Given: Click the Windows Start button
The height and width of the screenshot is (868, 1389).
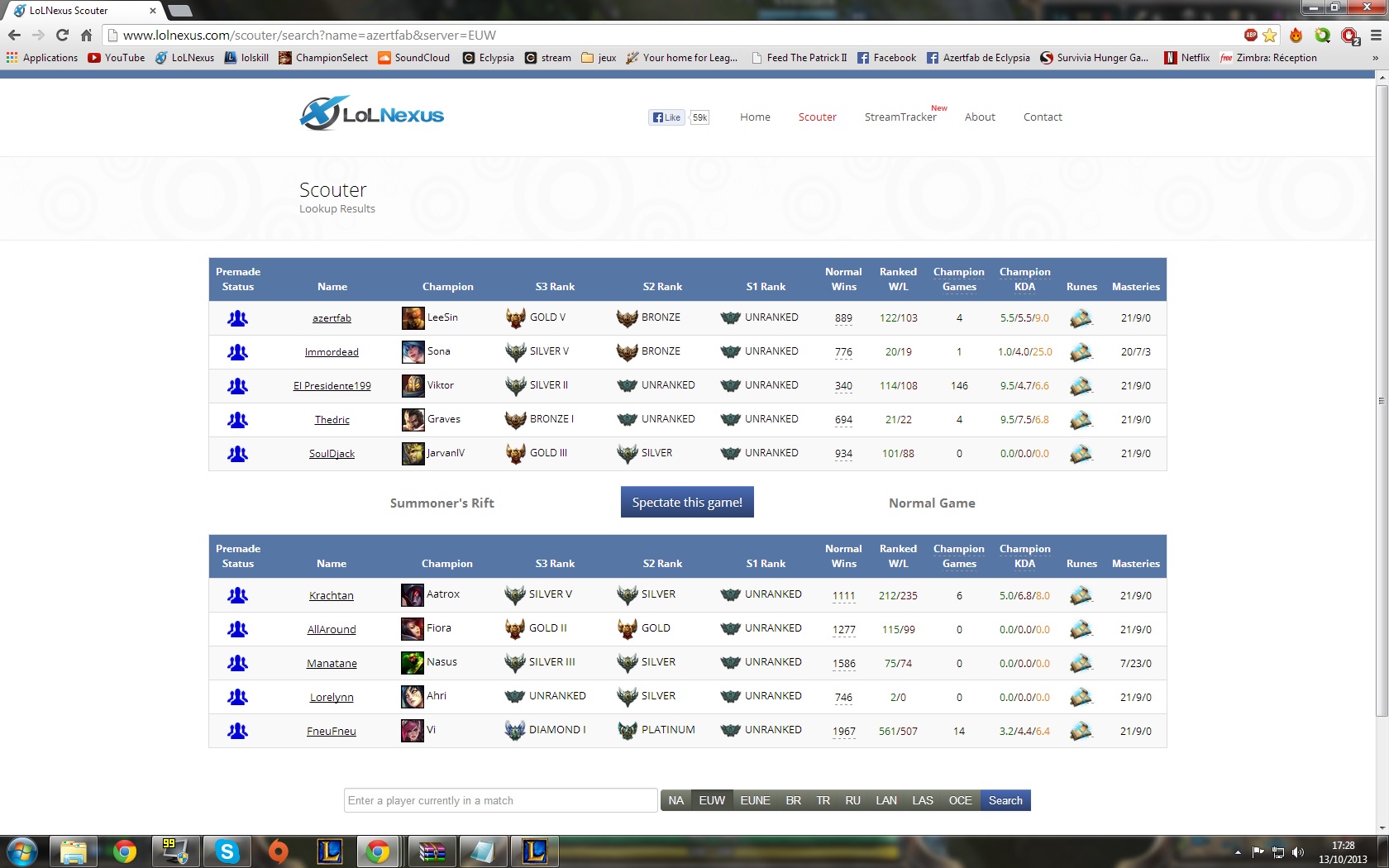Looking at the screenshot, I should 21,851.
